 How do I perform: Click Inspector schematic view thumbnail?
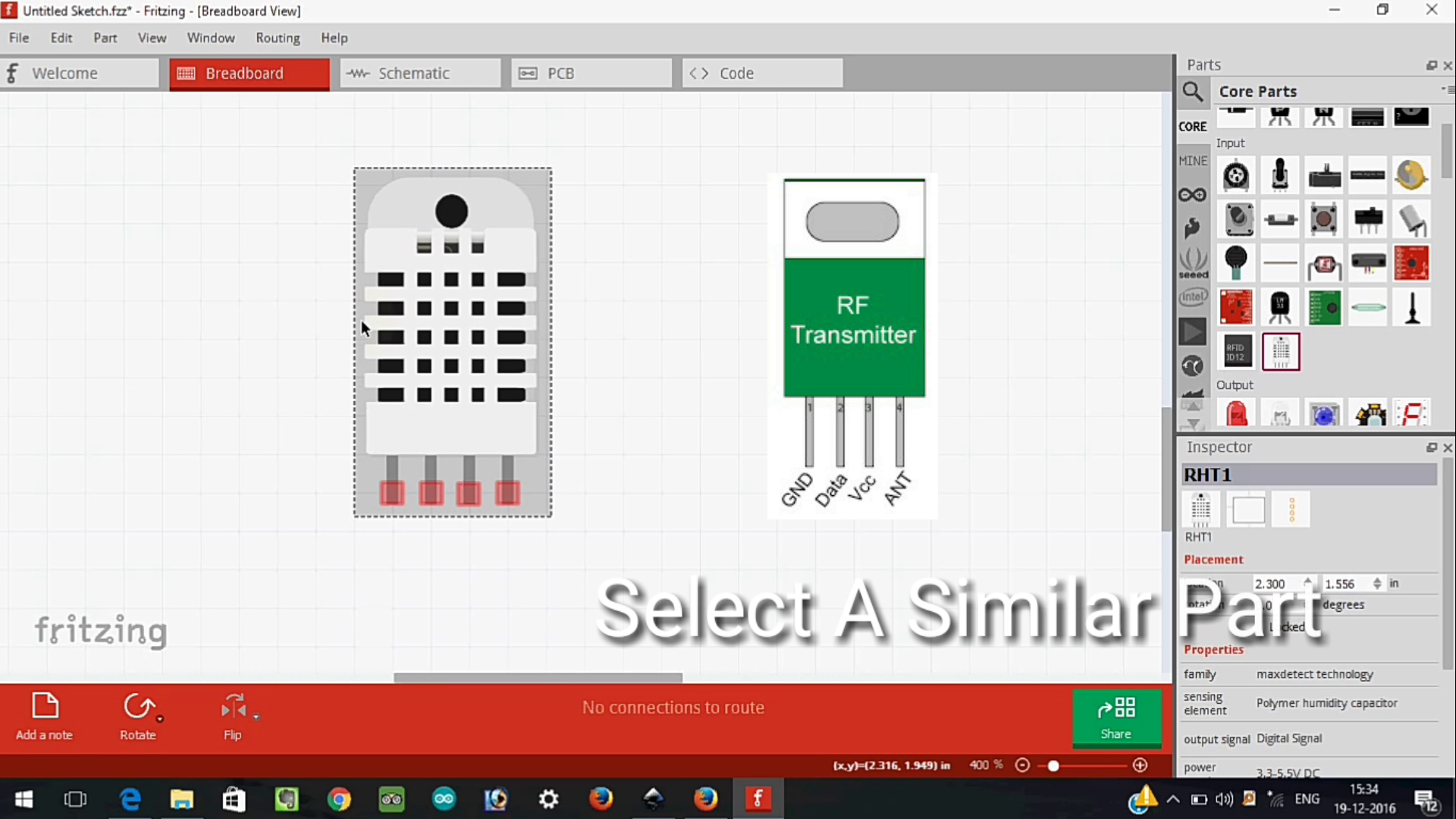tap(1247, 510)
